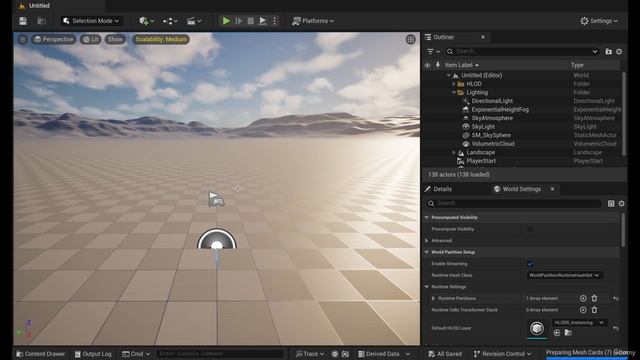Uncheck the Enable Streaming checkbox

tap(530, 264)
